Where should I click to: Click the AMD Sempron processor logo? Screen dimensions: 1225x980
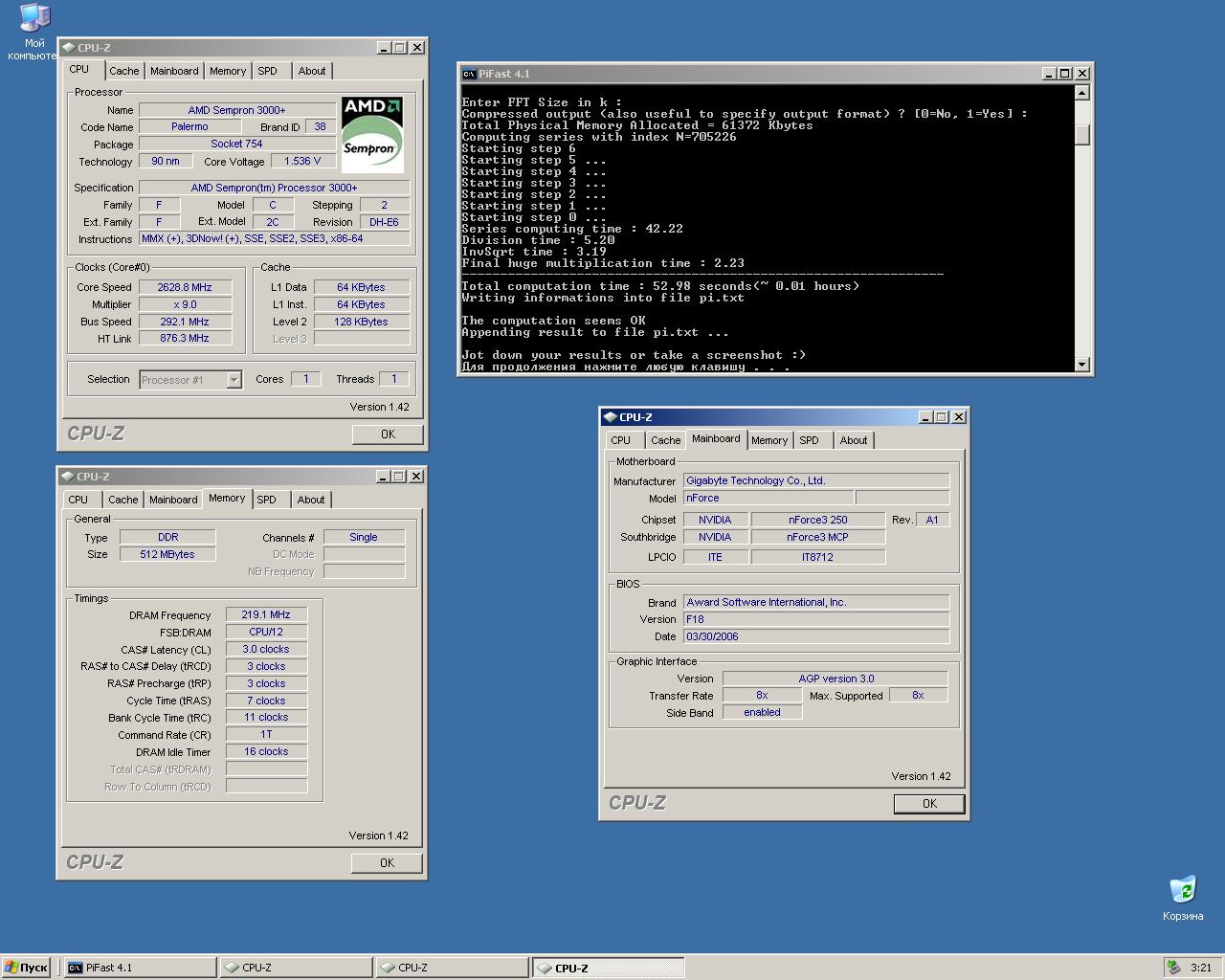pyautogui.click(x=372, y=134)
